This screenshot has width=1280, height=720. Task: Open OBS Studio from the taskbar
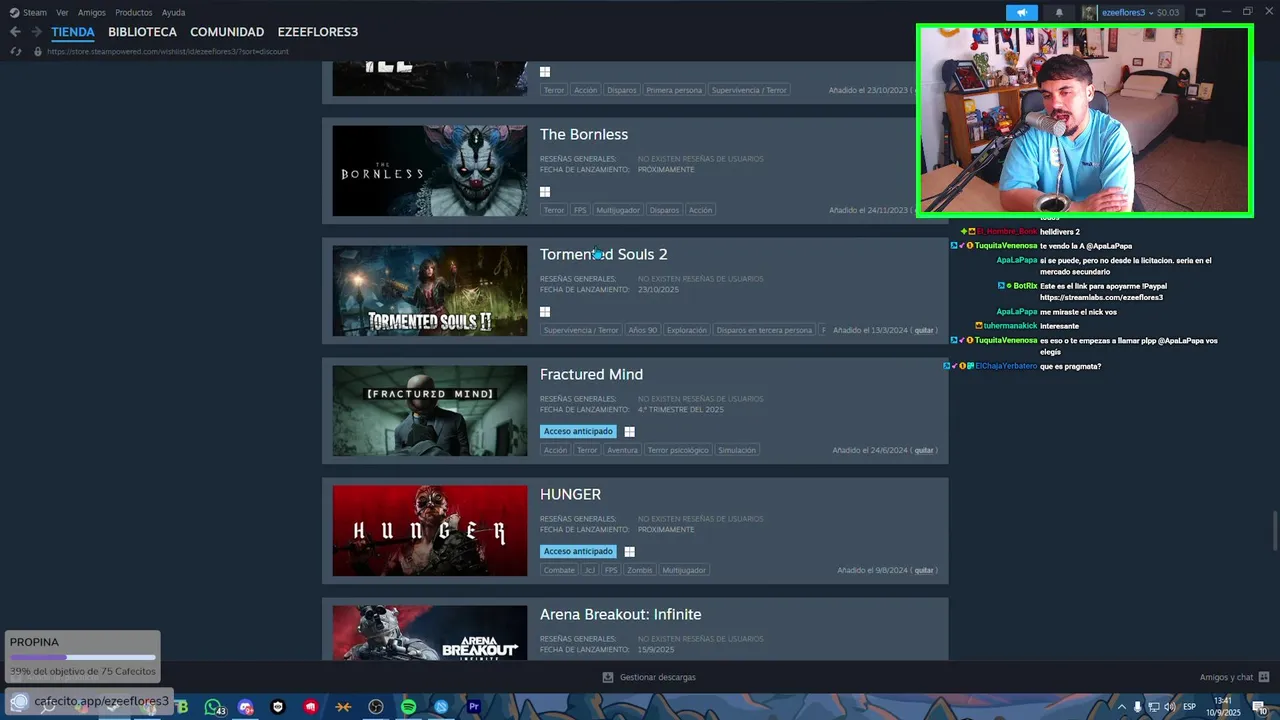pyautogui.click(x=376, y=707)
